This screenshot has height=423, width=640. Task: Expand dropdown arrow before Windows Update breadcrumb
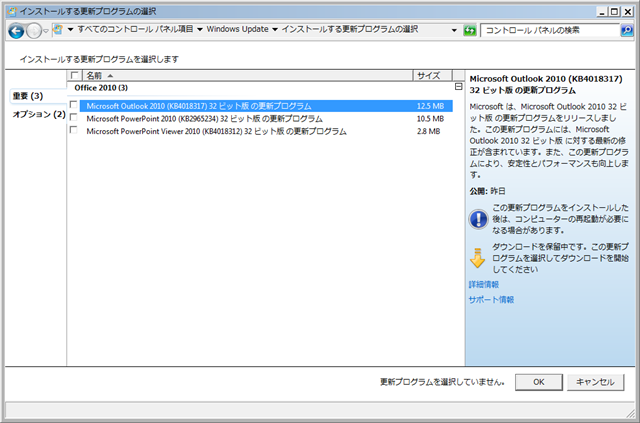pos(200,29)
